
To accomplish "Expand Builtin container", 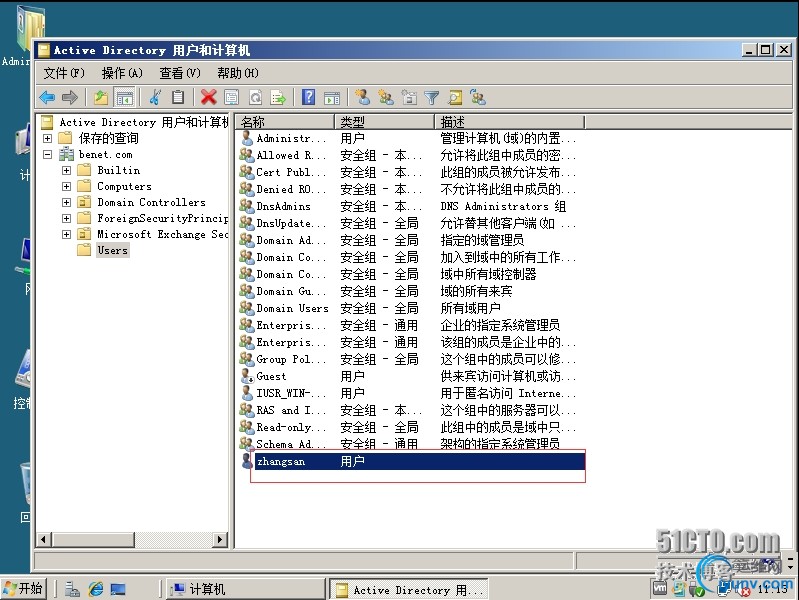I will point(66,170).
